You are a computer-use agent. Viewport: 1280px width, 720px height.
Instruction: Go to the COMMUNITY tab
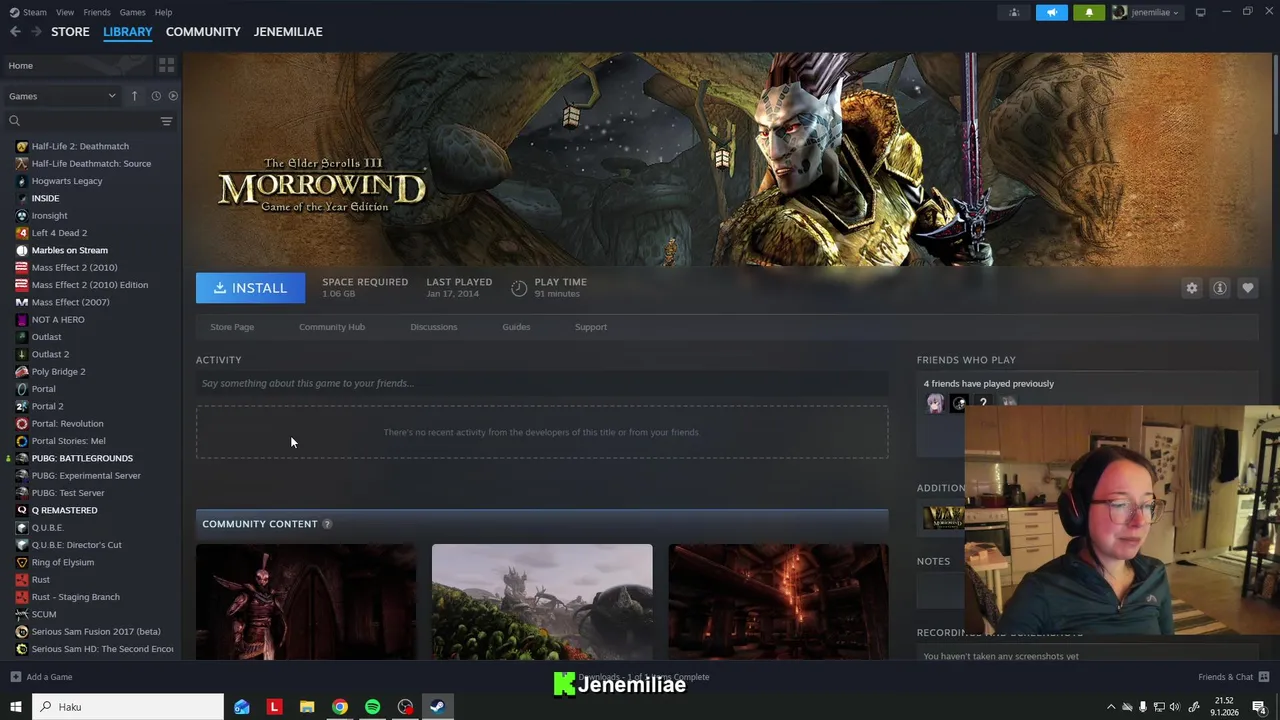(x=203, y=32)
